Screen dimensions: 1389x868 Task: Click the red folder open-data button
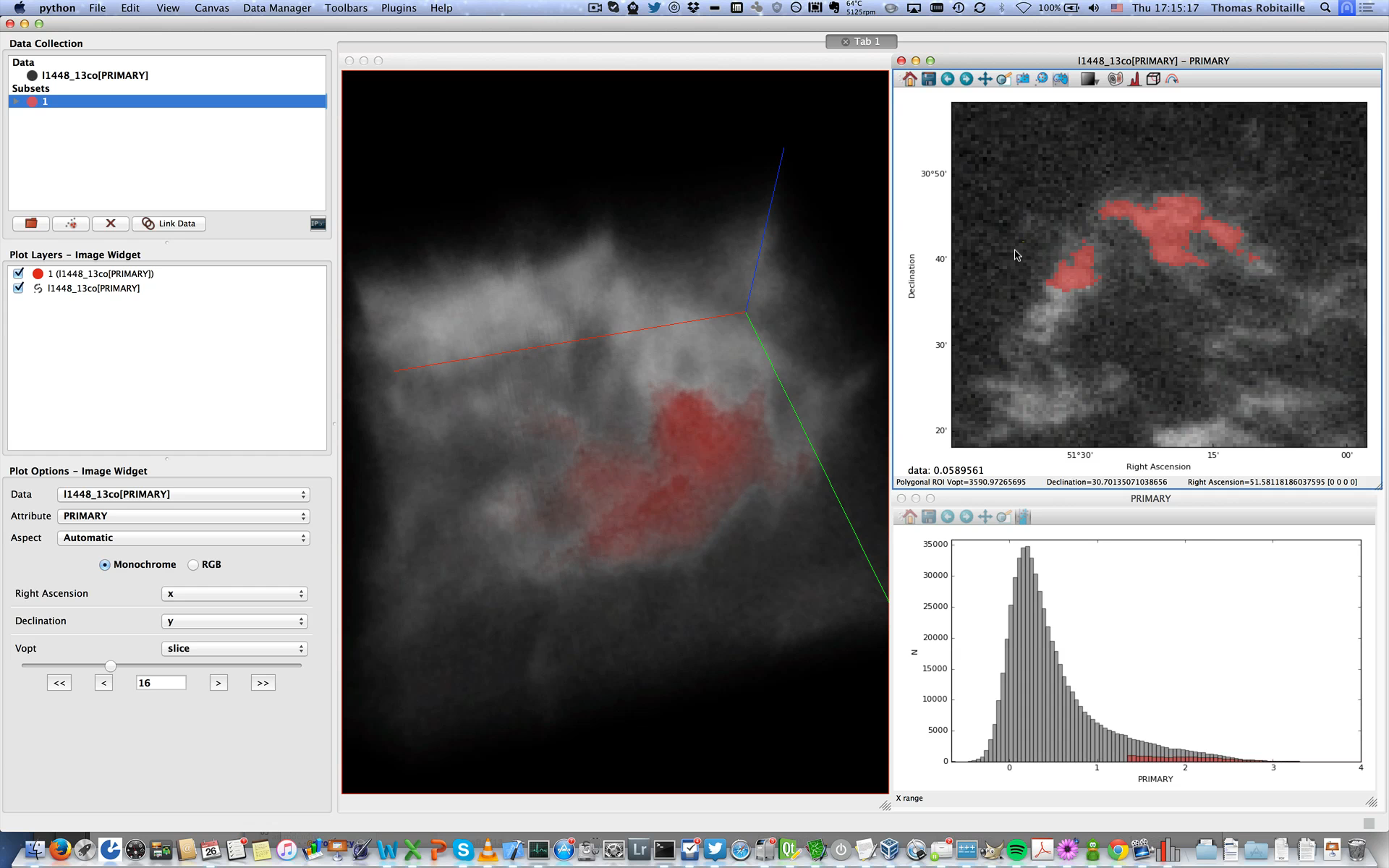(x=31, y=224)
